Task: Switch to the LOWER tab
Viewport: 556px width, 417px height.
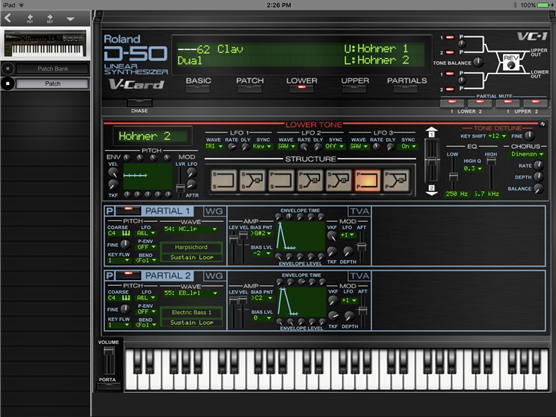Action: [x=301, y=89]
